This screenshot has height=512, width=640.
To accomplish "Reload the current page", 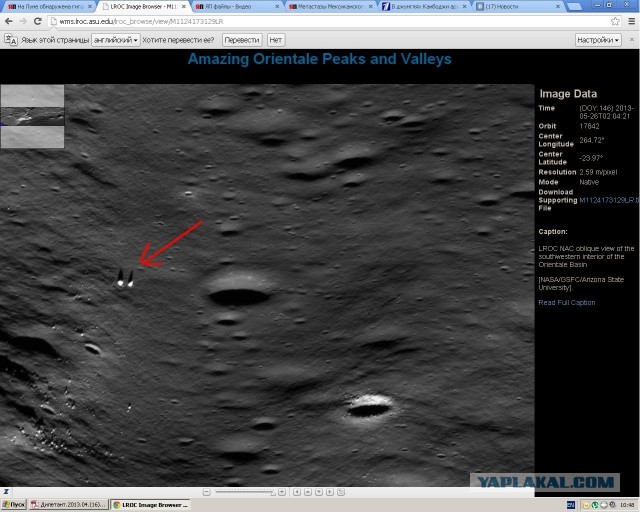I will tap(38, 22).
